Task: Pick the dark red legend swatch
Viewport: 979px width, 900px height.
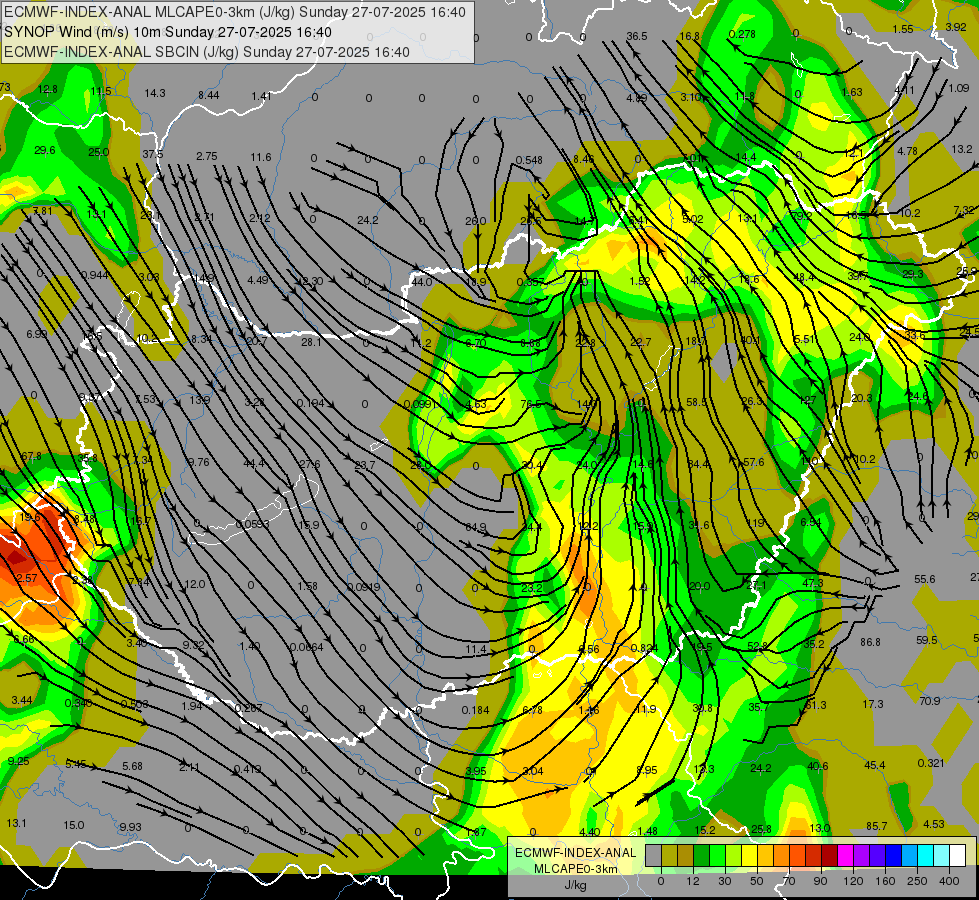Action: pyautogui.click(x=830, y=856)
